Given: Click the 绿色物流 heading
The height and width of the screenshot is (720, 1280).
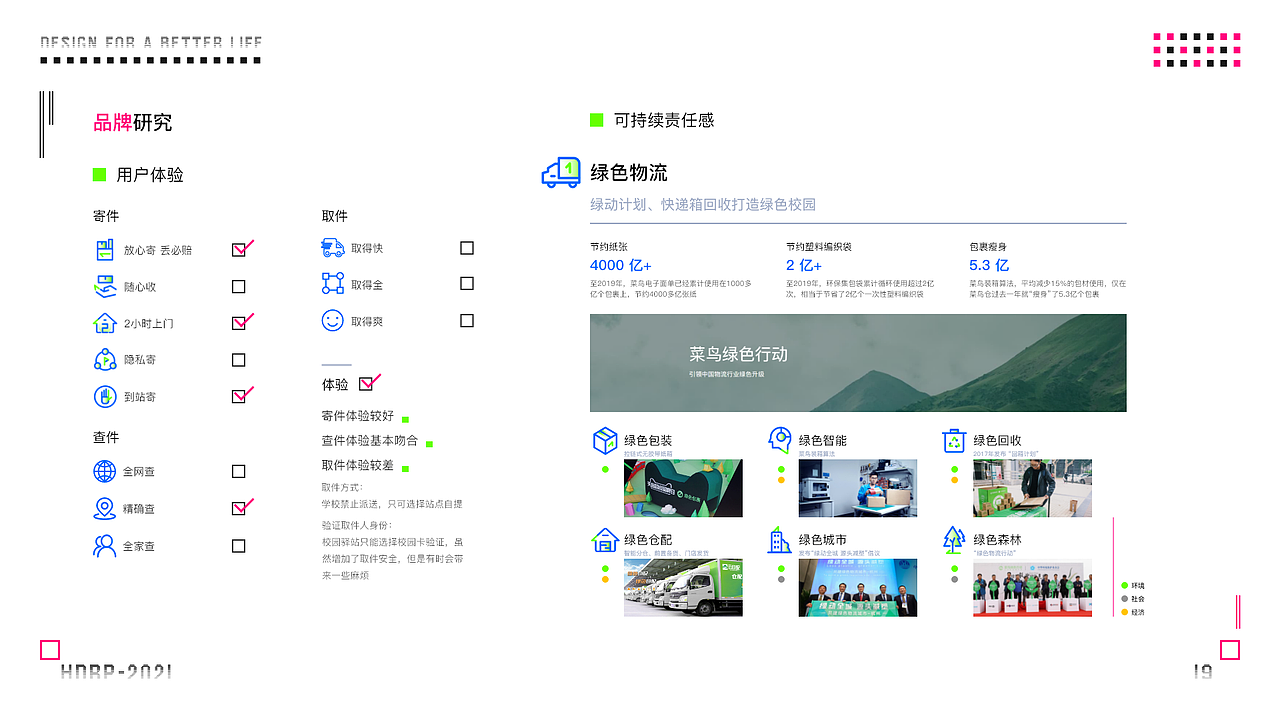Looking at the screenshot, I should 629,173.
